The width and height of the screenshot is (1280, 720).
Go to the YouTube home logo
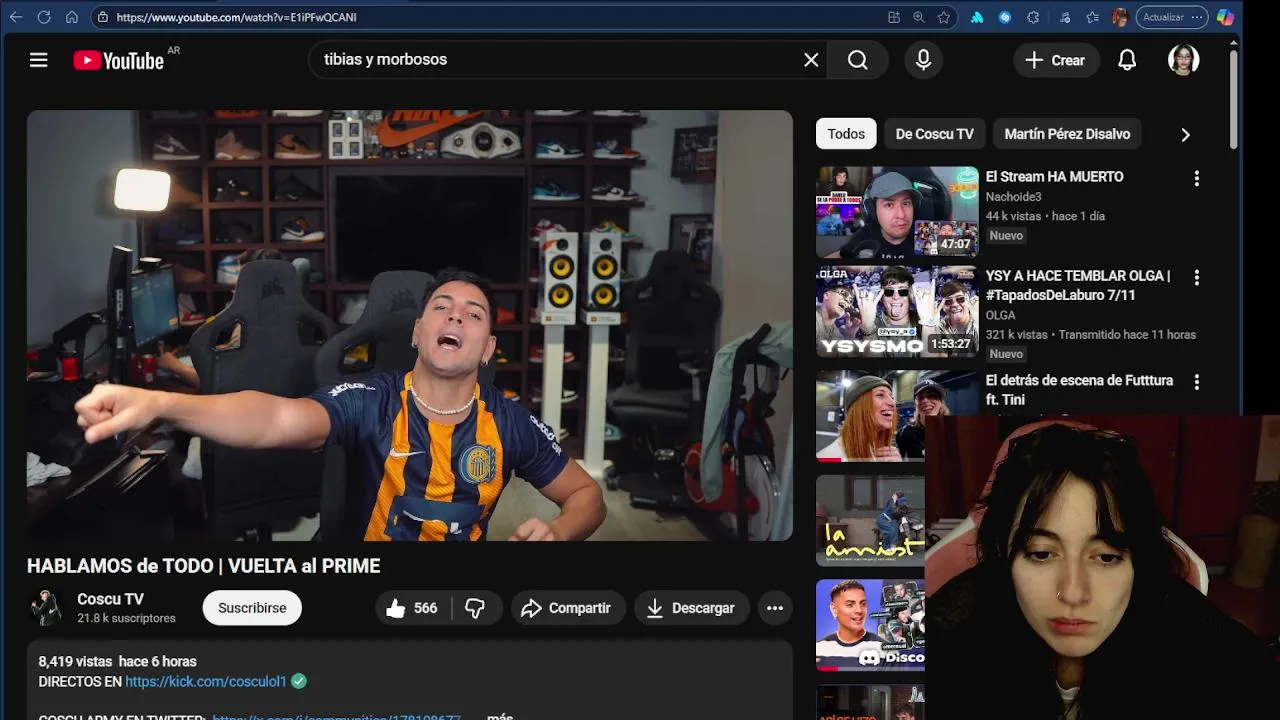[x=118, y=61]
